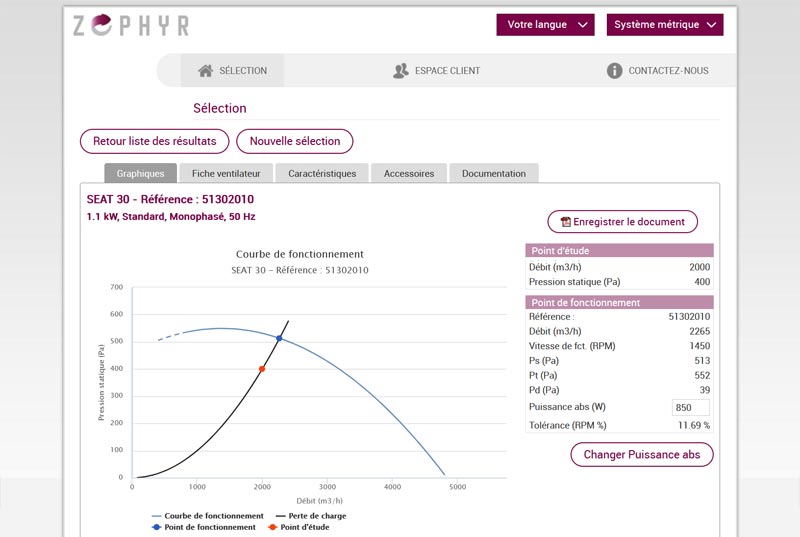800x537 pixels.
Task: Click the chart title Courbe de fonctionnement
Action: click(x=299, y=254)
